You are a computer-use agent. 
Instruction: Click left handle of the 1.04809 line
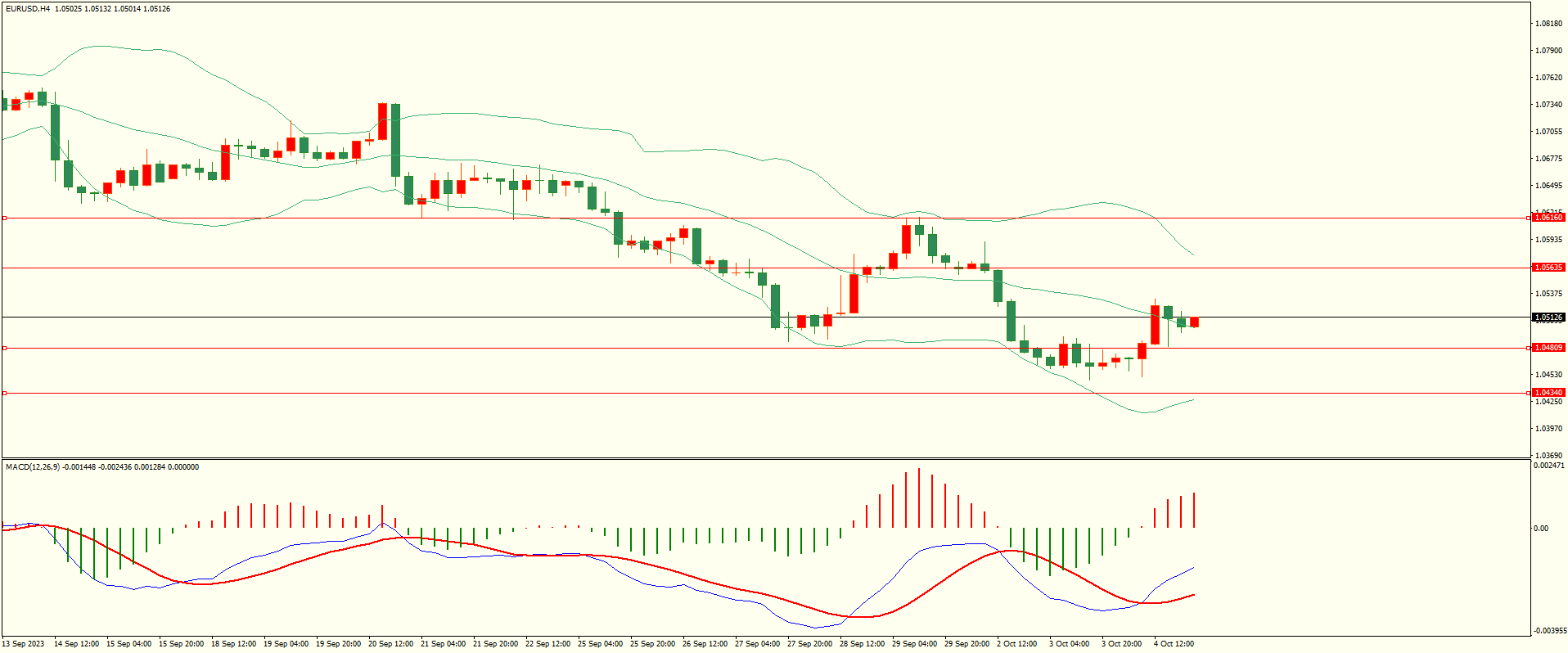pyautogui.click(x=4, y=349)
